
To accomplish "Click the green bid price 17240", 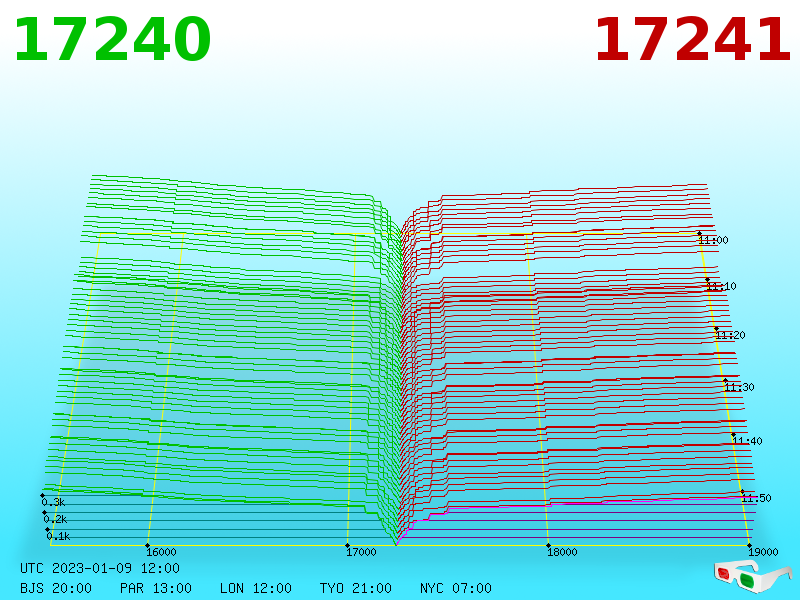I will tap(112, 40).
